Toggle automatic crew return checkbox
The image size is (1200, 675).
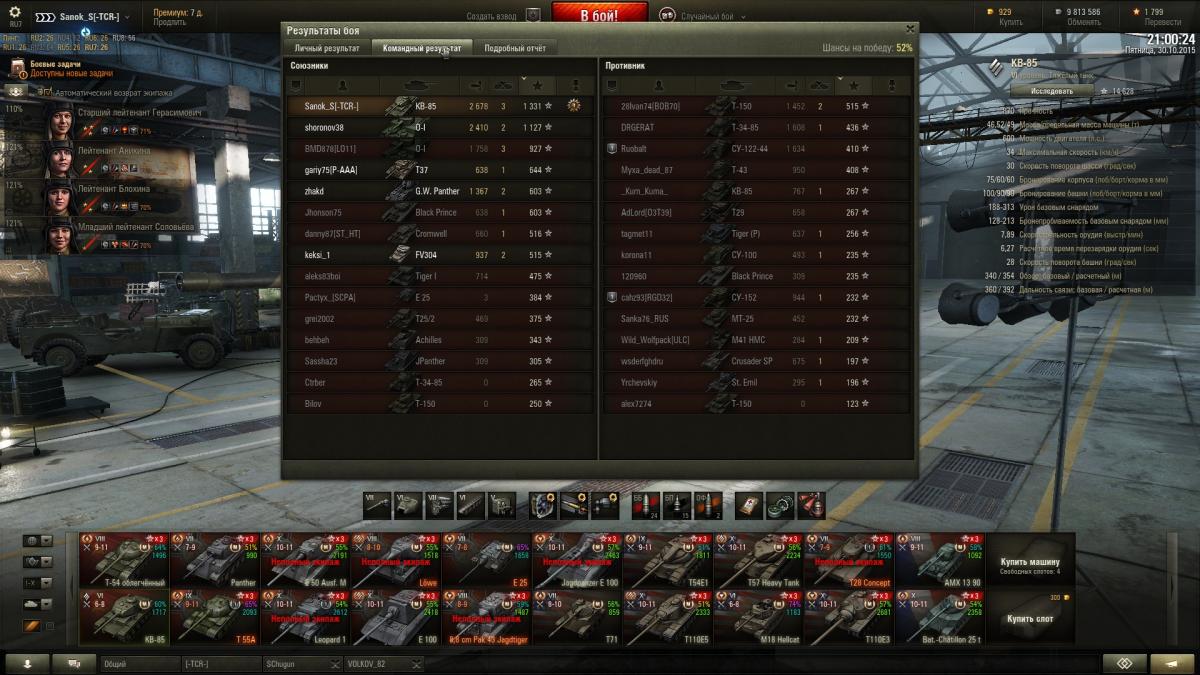click(46, 91)
